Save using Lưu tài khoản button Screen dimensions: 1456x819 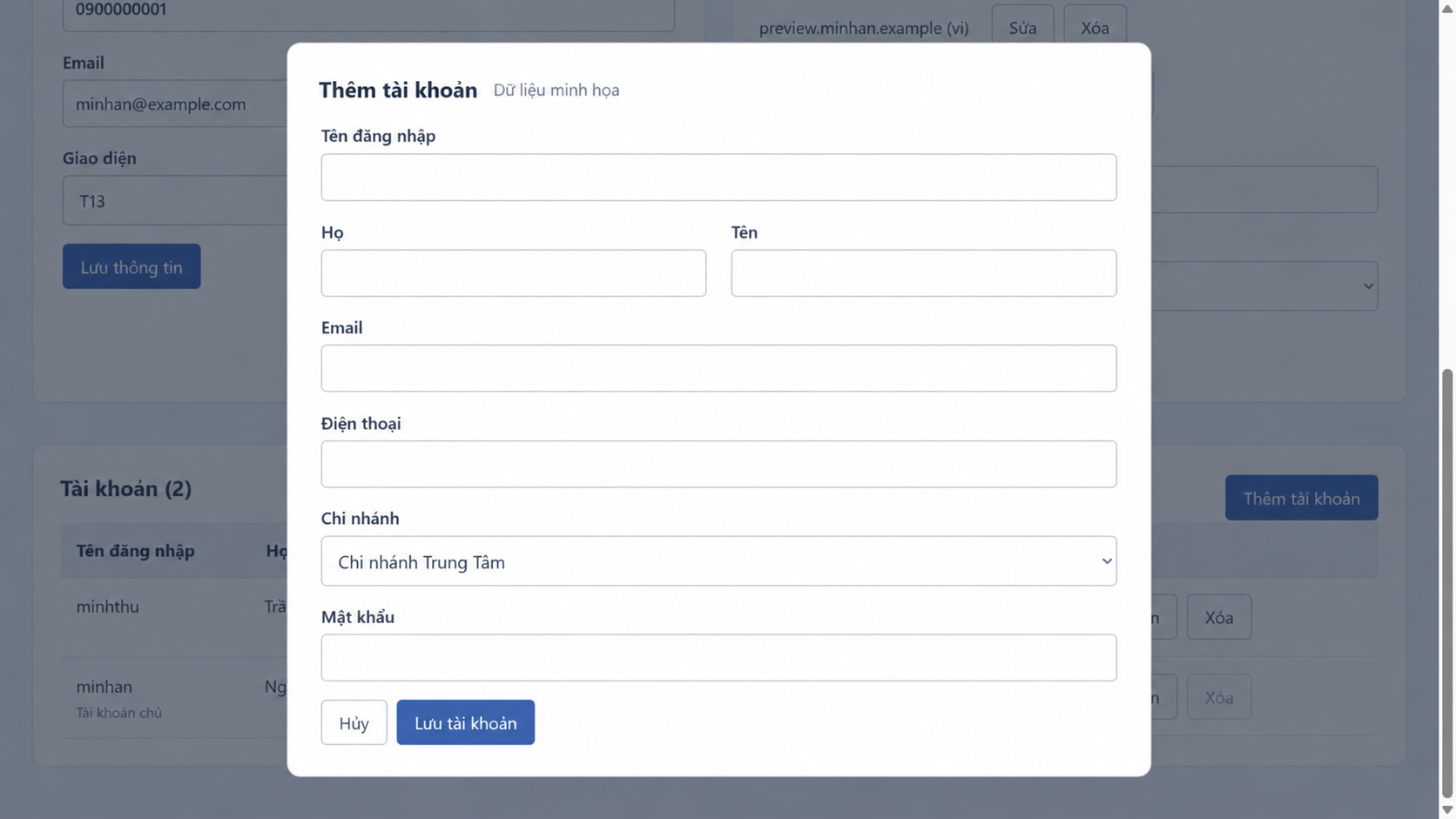click(x=466, y=722)
